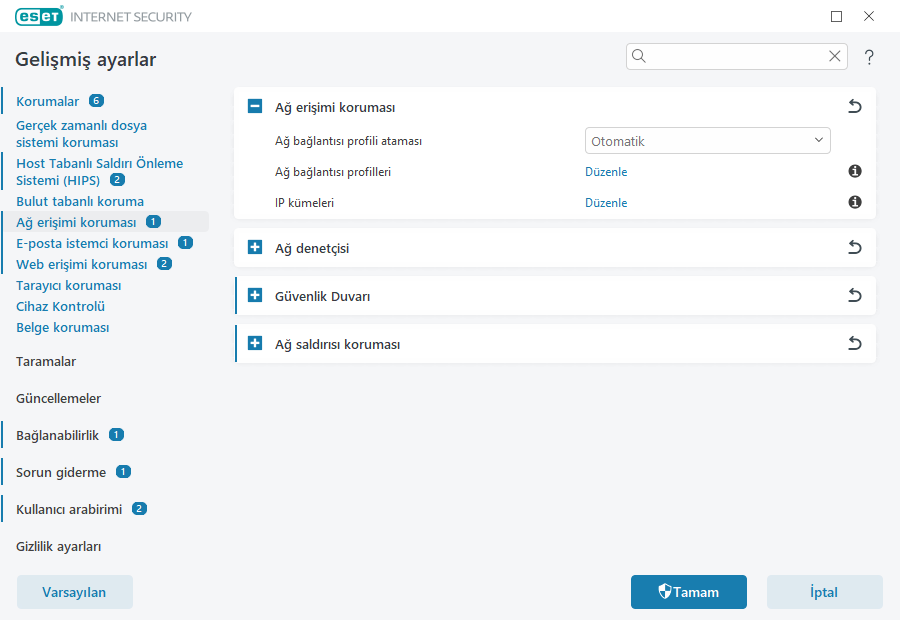Select Ağ erişimi koruması in sidebar
The height and width of the screenshot is (620, 900).
pyautogui.click(x=76, y=222)
